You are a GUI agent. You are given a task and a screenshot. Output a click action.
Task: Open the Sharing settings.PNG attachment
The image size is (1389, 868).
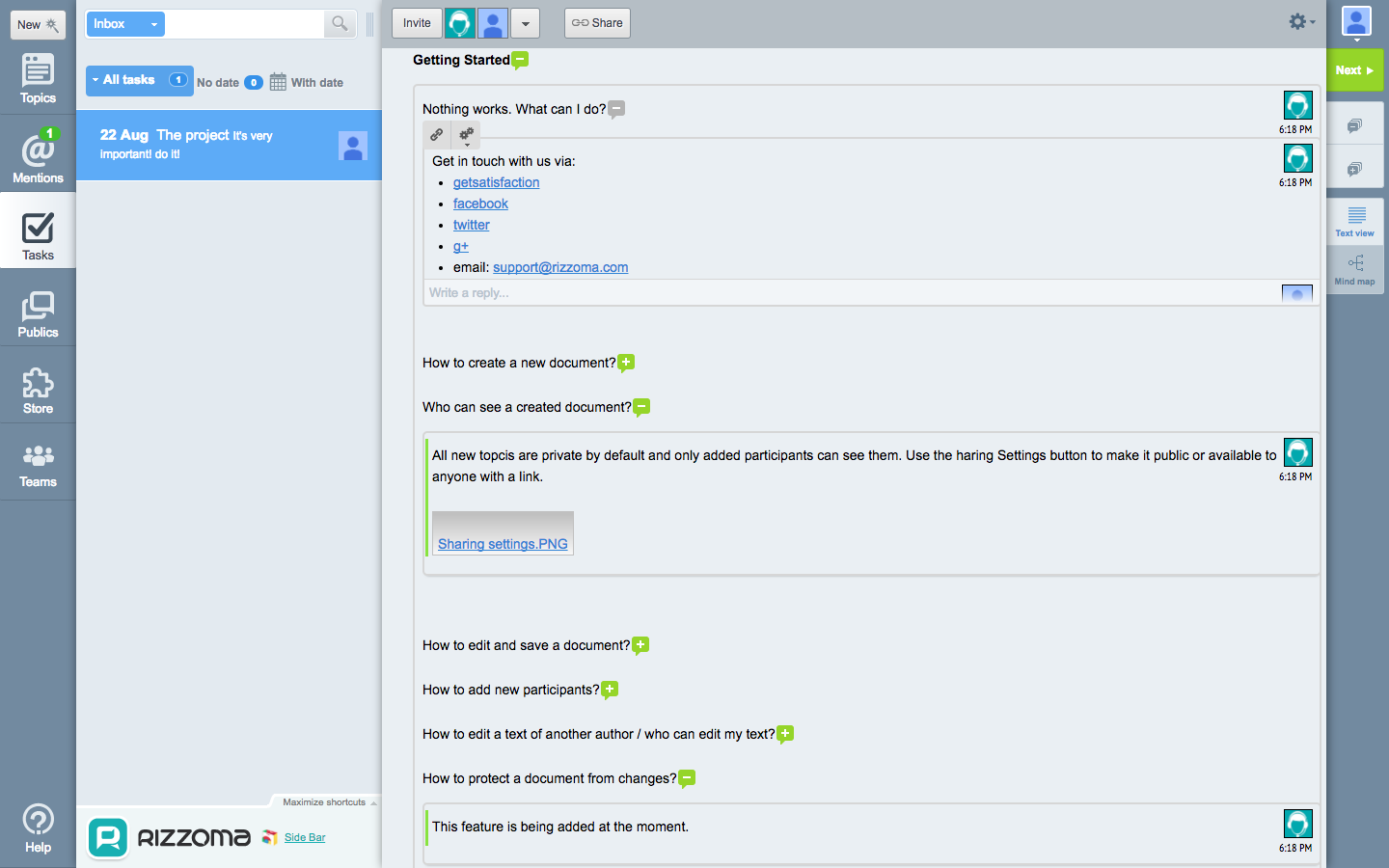click(x=503, y=544)
